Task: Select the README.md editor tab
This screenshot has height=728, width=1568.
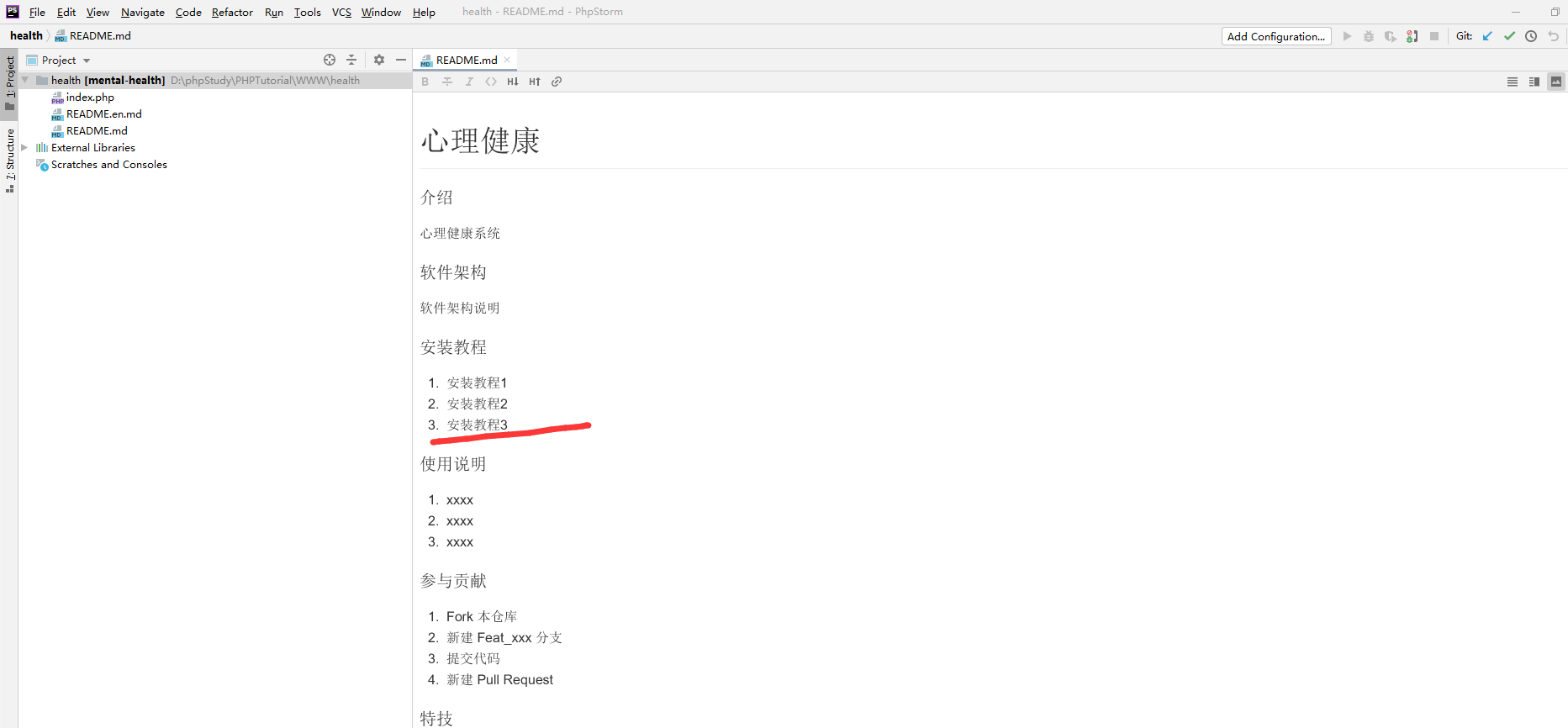Action: pyautogui.click(x=467, y=60)
